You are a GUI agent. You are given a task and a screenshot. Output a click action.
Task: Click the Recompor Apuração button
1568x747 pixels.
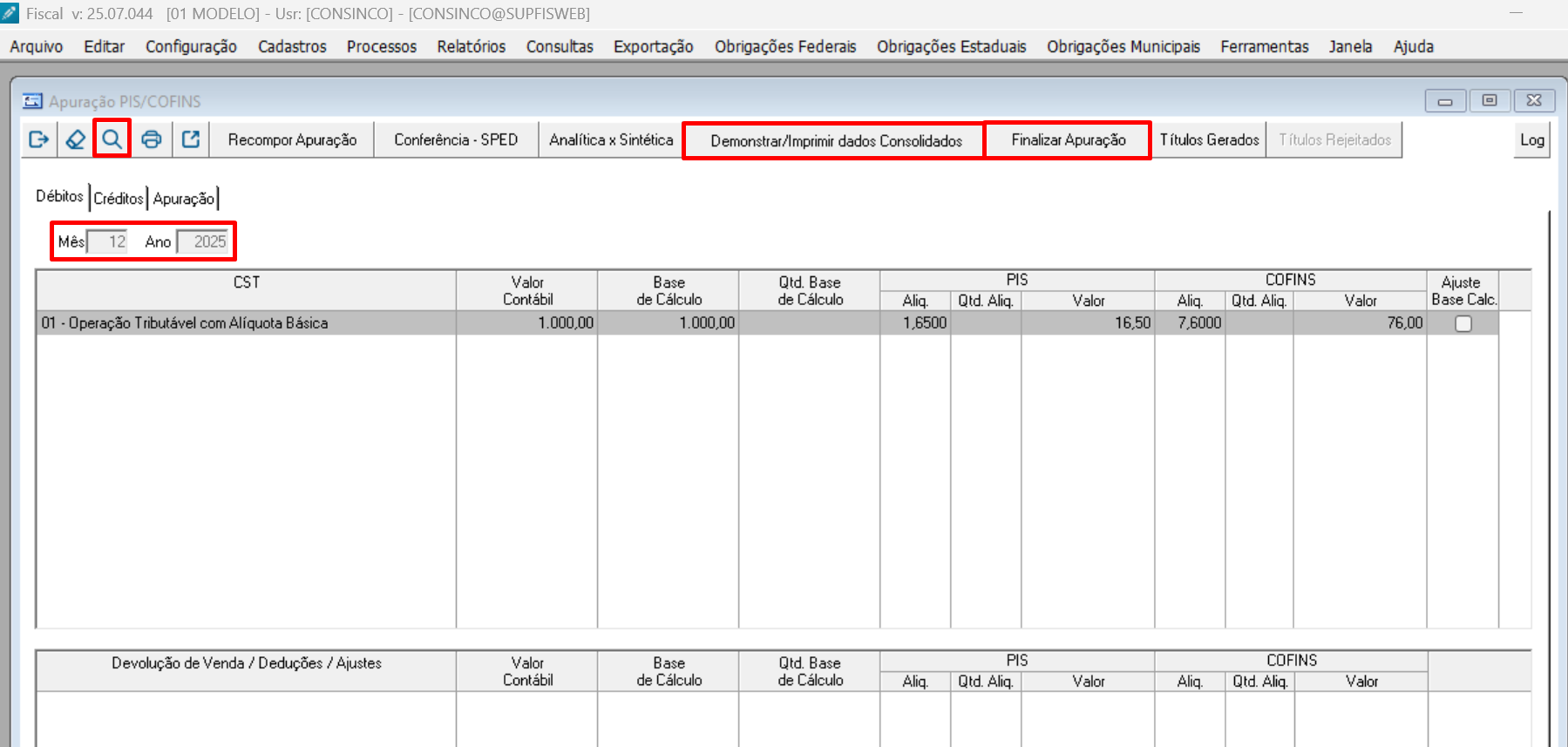[292, 139]
